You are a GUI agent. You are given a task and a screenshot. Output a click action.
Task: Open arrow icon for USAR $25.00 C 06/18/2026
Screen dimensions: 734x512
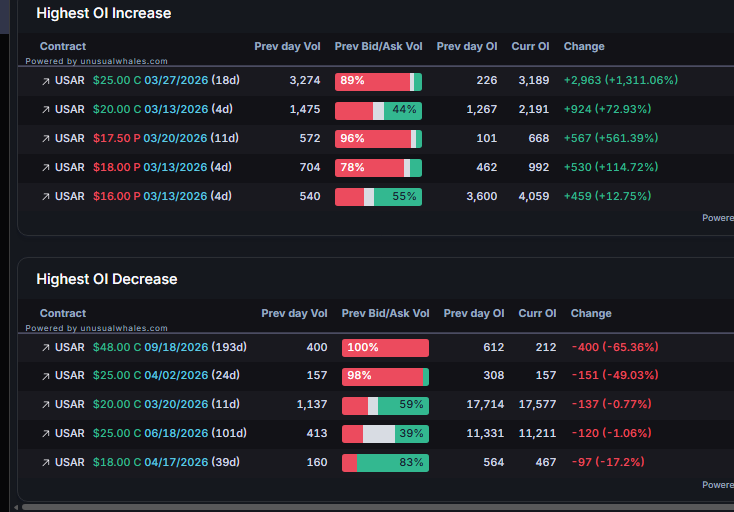pyautogui.click(x=45, y=434)
